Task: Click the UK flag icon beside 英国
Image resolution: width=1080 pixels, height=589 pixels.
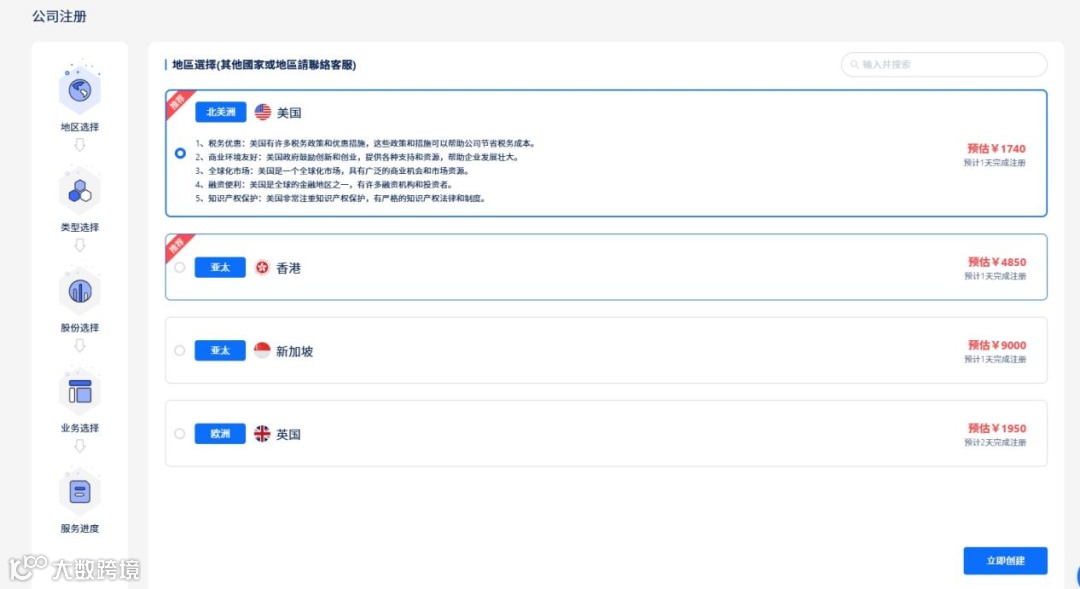Action: point(261,433)
